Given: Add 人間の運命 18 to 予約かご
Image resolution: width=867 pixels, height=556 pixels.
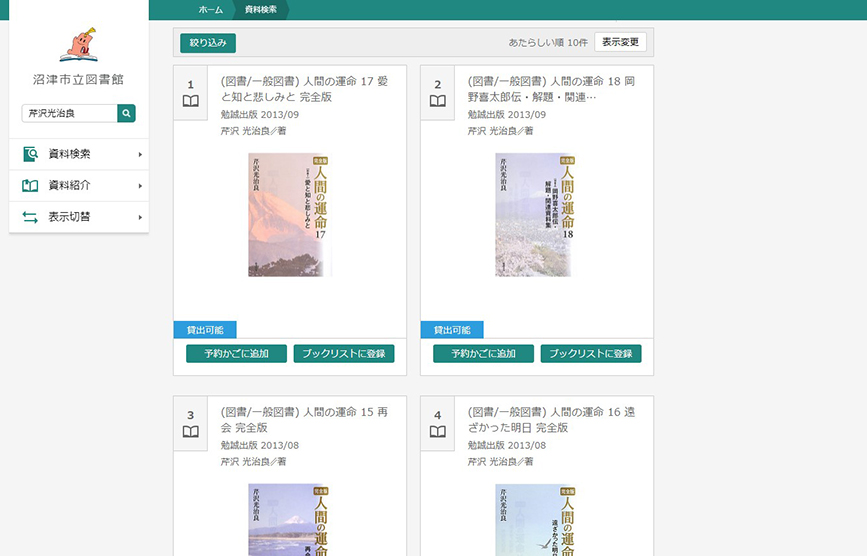Looking at the screenshot, I should click(x=484, y=354).
